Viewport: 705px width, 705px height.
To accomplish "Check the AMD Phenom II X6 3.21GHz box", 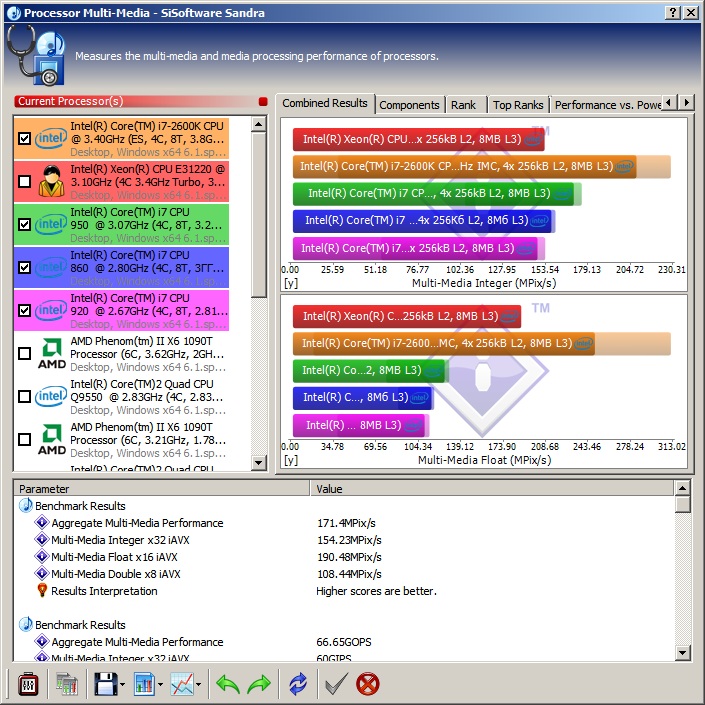I will coord(25,439).
